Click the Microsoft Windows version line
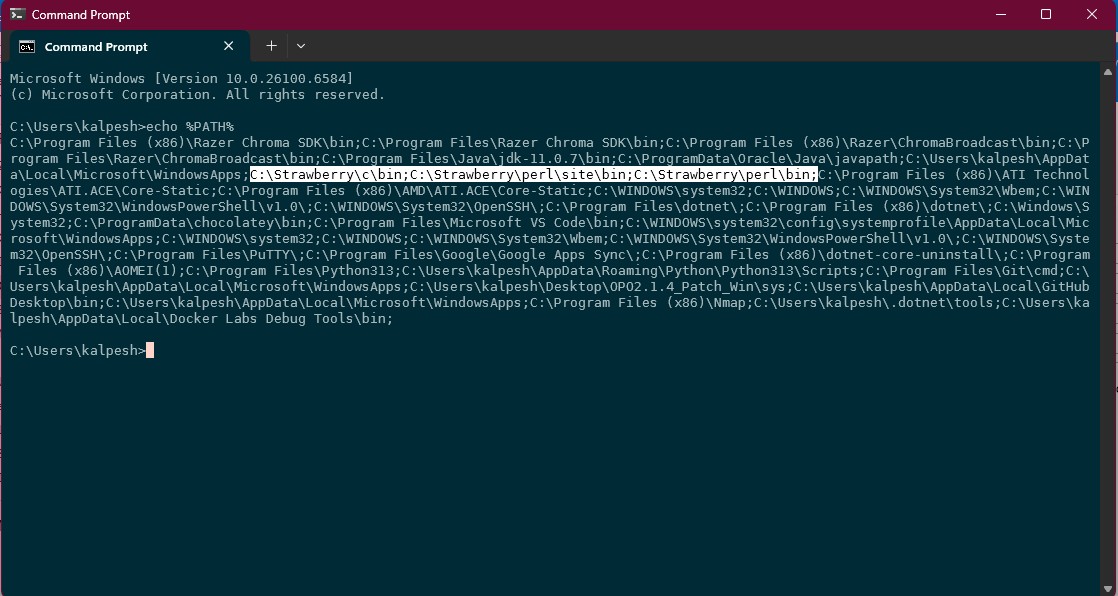 tap(181, 78)
